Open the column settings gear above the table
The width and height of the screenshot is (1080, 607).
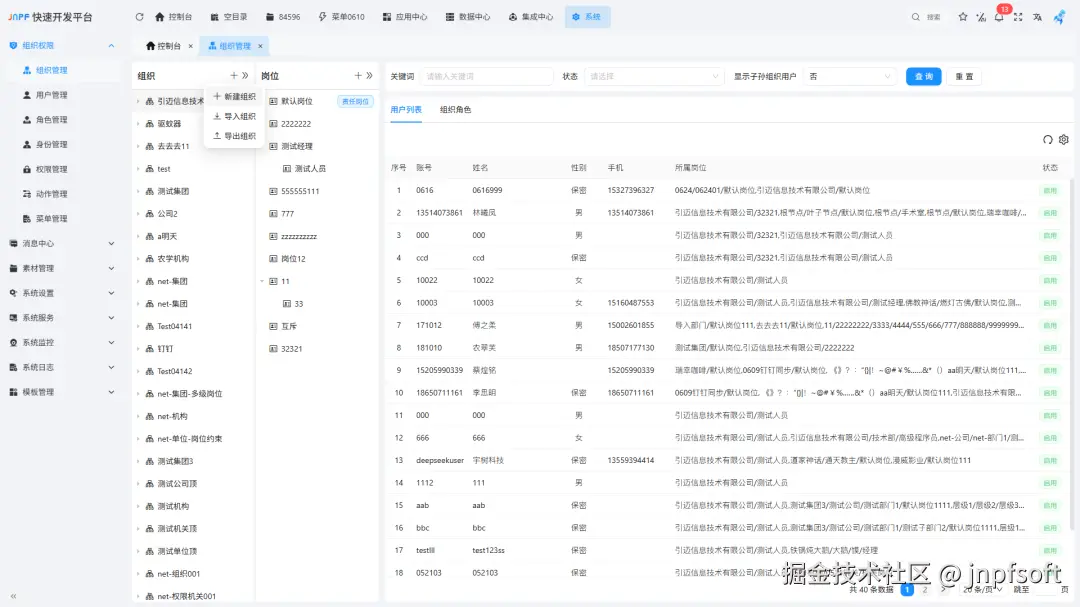coord(1063,140)
